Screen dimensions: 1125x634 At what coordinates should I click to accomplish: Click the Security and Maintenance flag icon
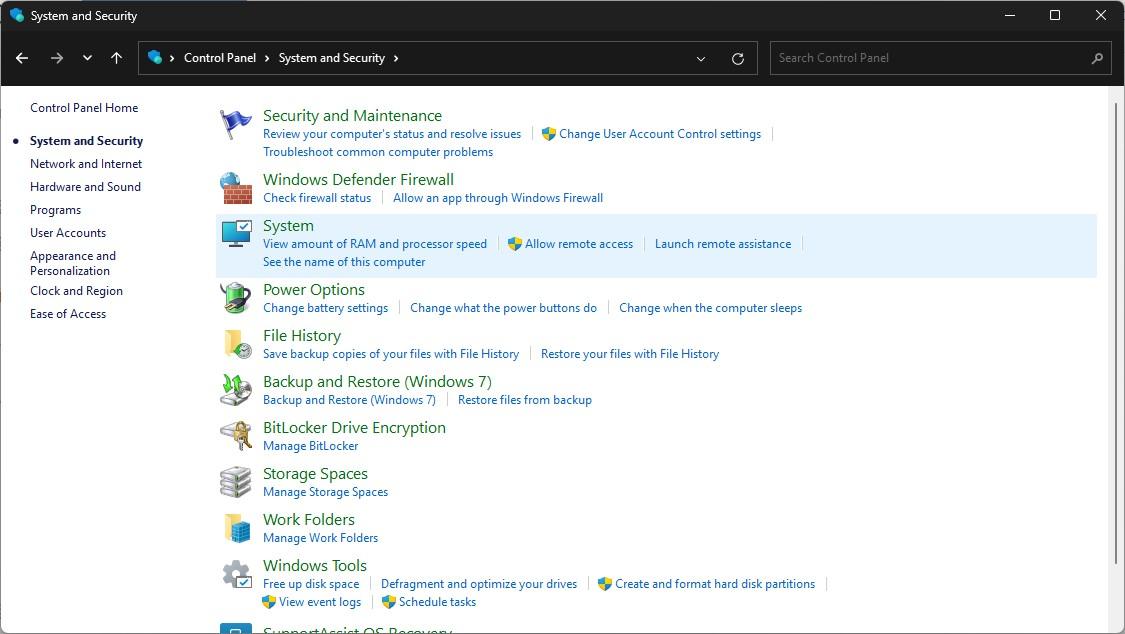[x=235, y=124]
